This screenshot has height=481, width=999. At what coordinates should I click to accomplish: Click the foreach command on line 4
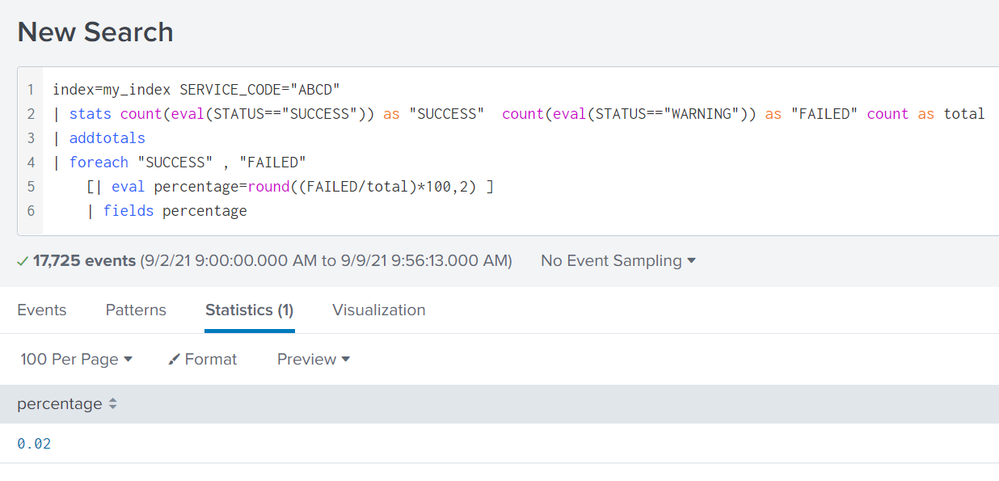98,162
